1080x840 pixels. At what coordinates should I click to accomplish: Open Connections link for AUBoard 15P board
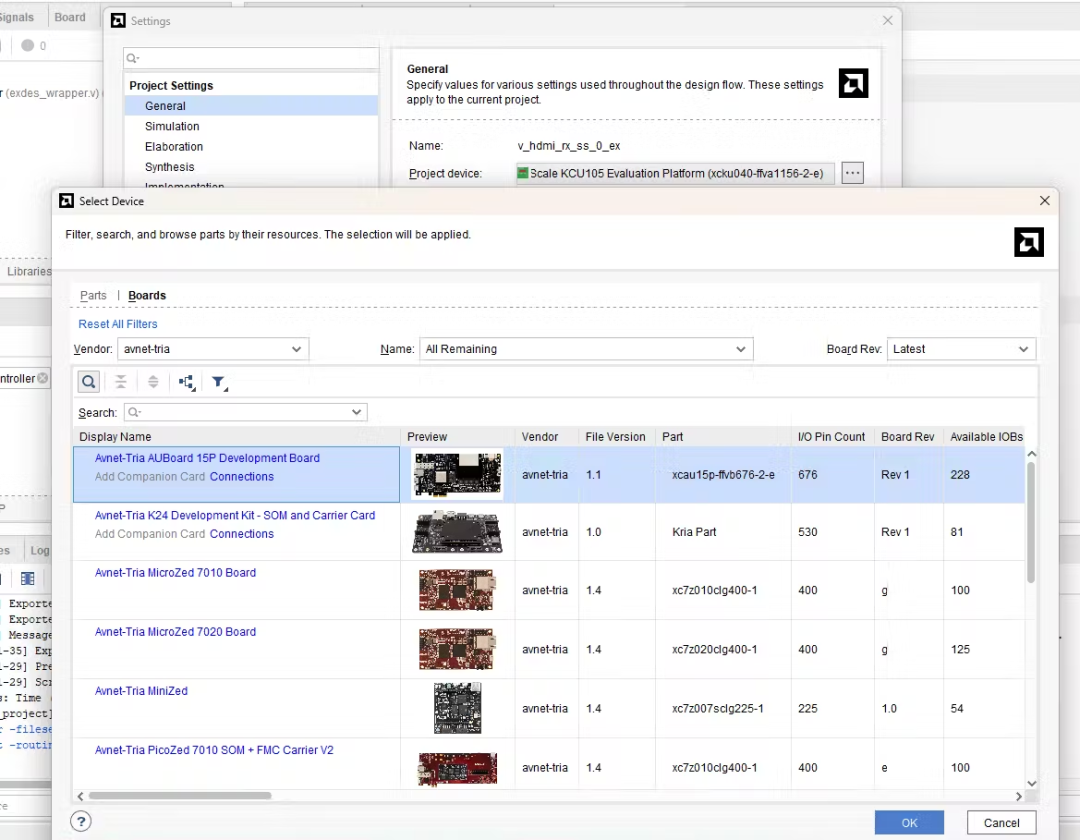point(241,477)
